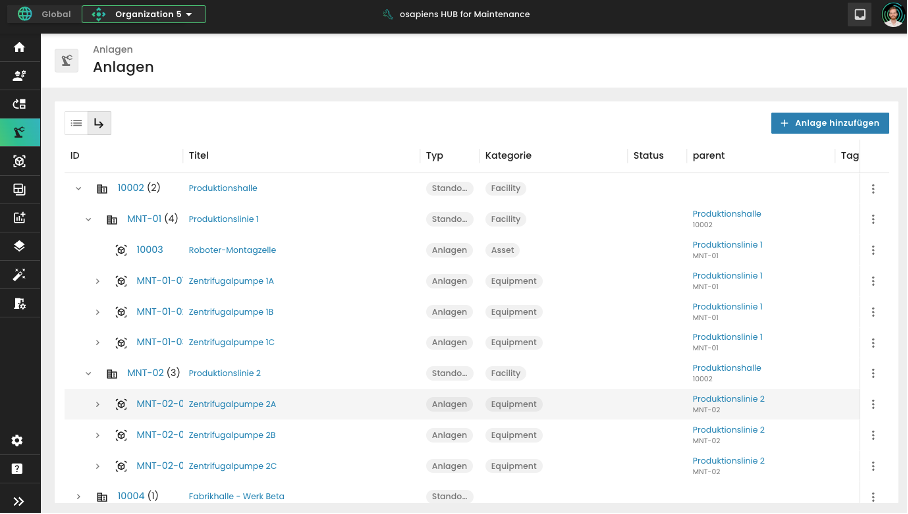Click the user avatar in the top bar
908x514 pixels.
click(x=892, y=15)
